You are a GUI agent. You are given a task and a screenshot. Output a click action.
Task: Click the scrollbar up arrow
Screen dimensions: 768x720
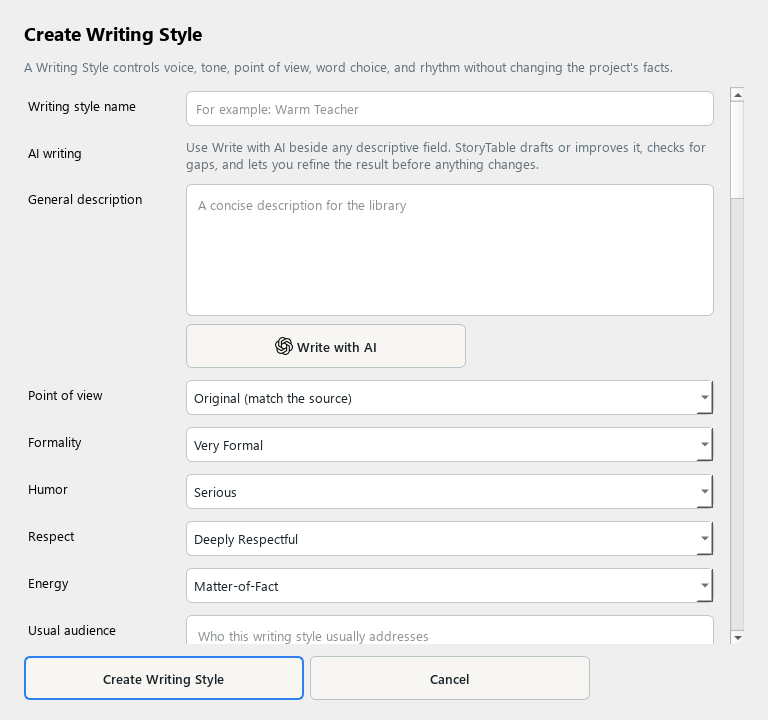[737, 95]
